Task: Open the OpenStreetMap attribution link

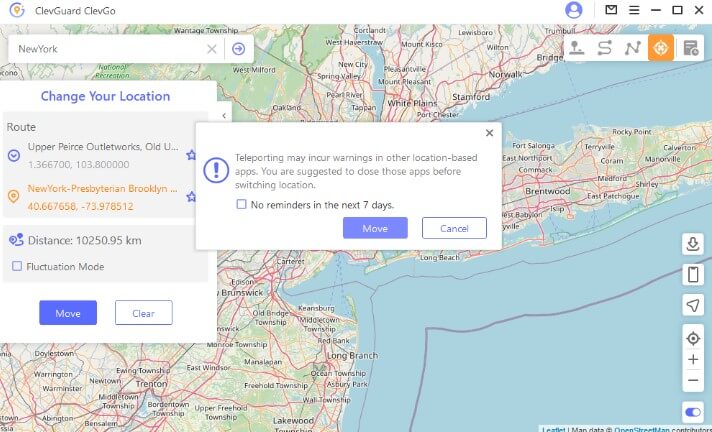Action: (642, 429)
